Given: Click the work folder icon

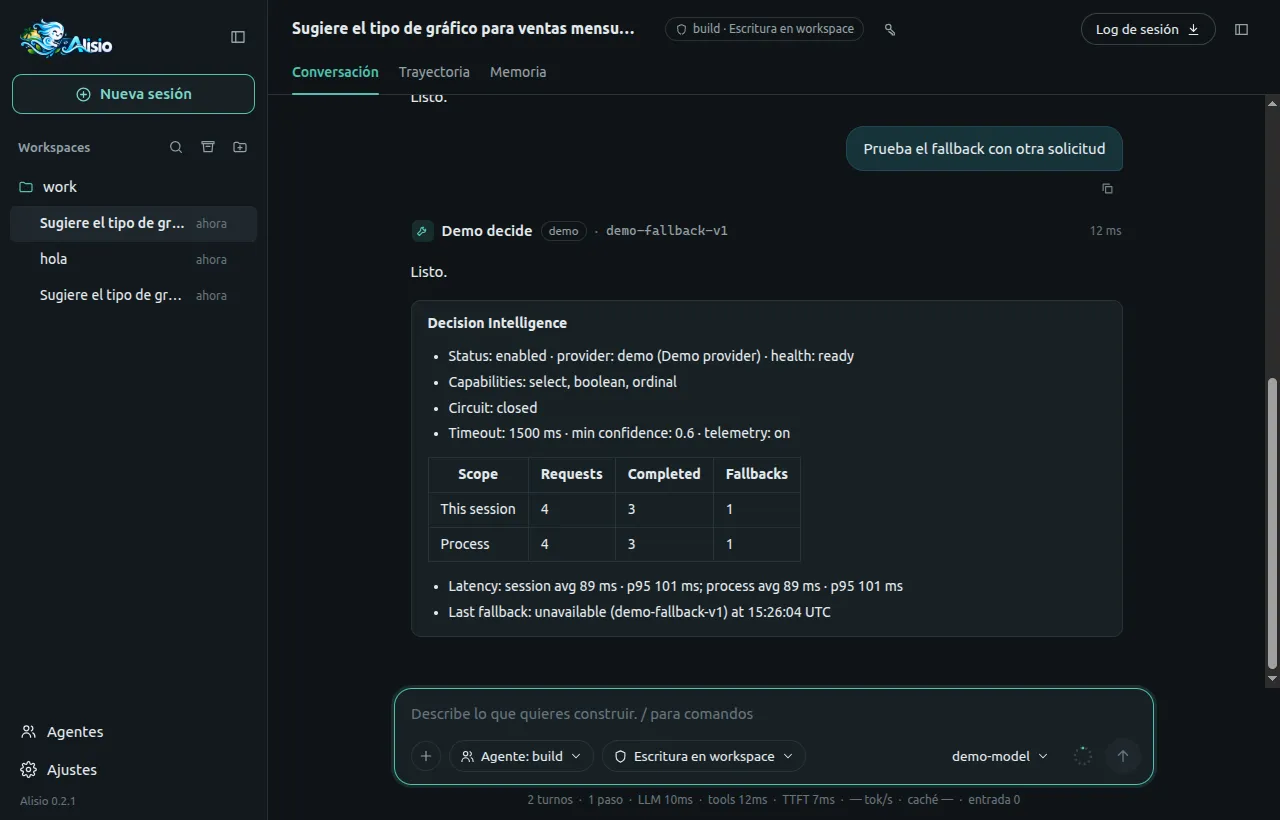Looking at the screenshot, I should point(26,187).
